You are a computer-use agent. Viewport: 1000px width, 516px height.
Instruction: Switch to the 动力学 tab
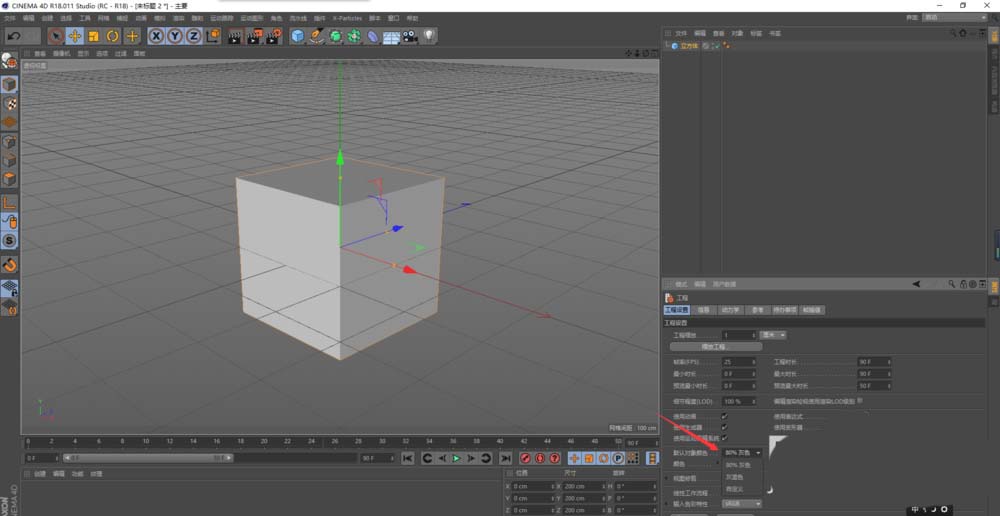click(x=729, y=310)
